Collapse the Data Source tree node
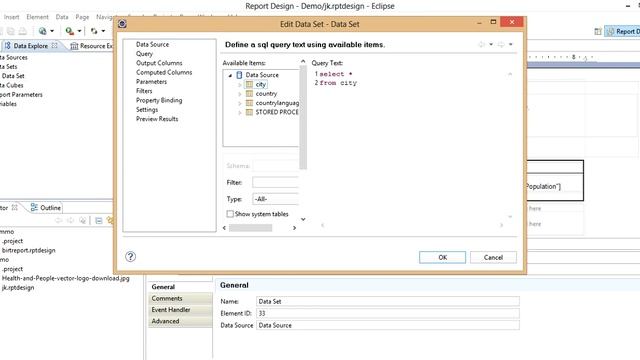This screenshot has width=640, height=360. pyautogui.click(x=230, y=75)
